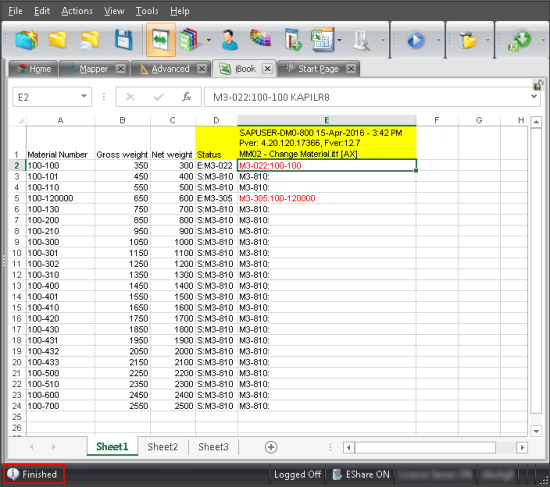Open the File menu
Viewport: 550px width, 487px height.
click(15, 11)
